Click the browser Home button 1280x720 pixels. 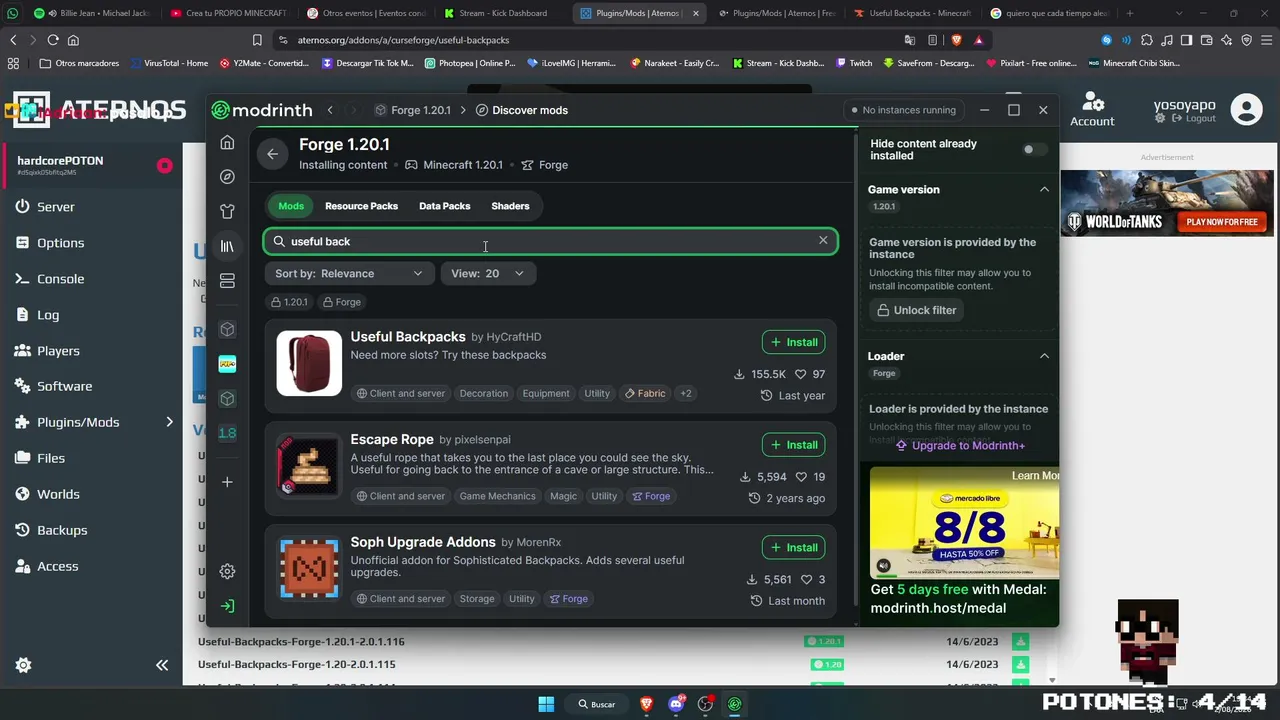coord(73,40)
